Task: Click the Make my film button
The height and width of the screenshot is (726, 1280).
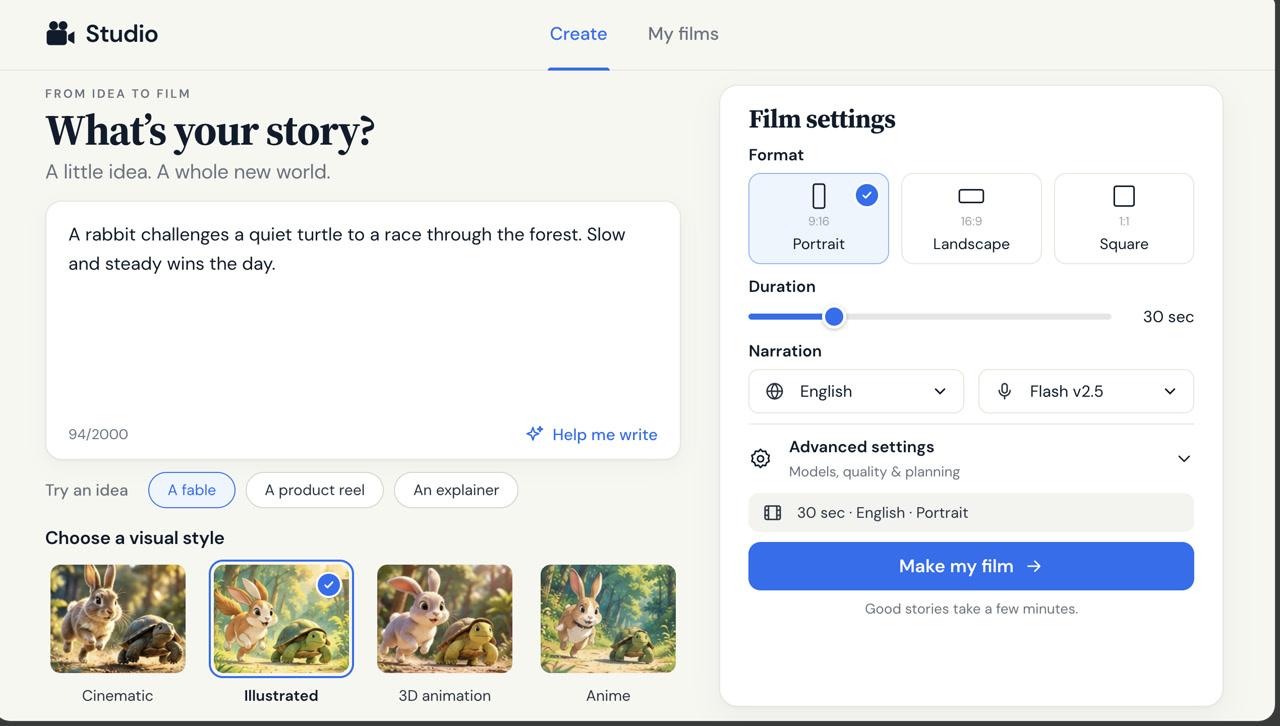Action: pos(971,566)
